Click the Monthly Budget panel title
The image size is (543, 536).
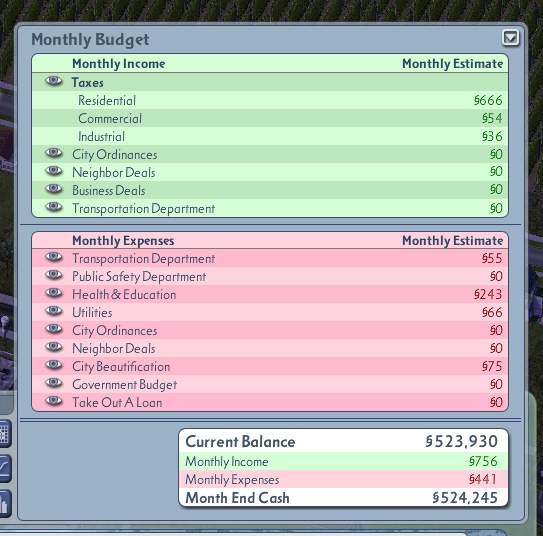click(x=90, y=40)
